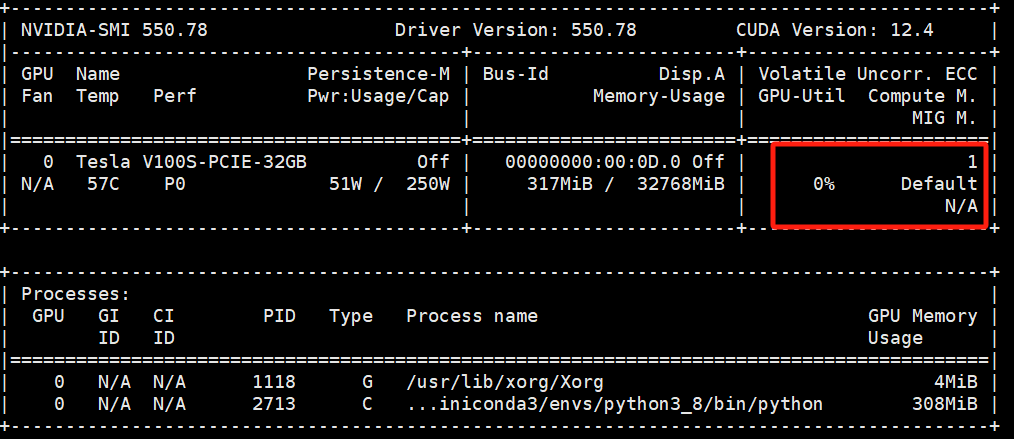Click the Type column header
The height and width of the screenshot is (439, 1014).
tap(351, 316)
